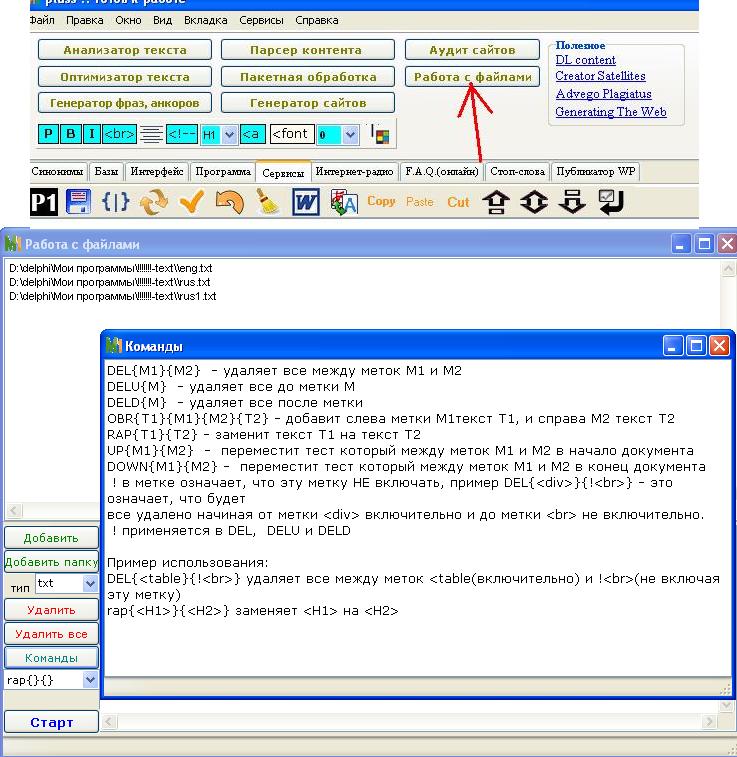The image size is (737, 757).
Task: Switch to the Синонимы tab
Action: (60, 172)
